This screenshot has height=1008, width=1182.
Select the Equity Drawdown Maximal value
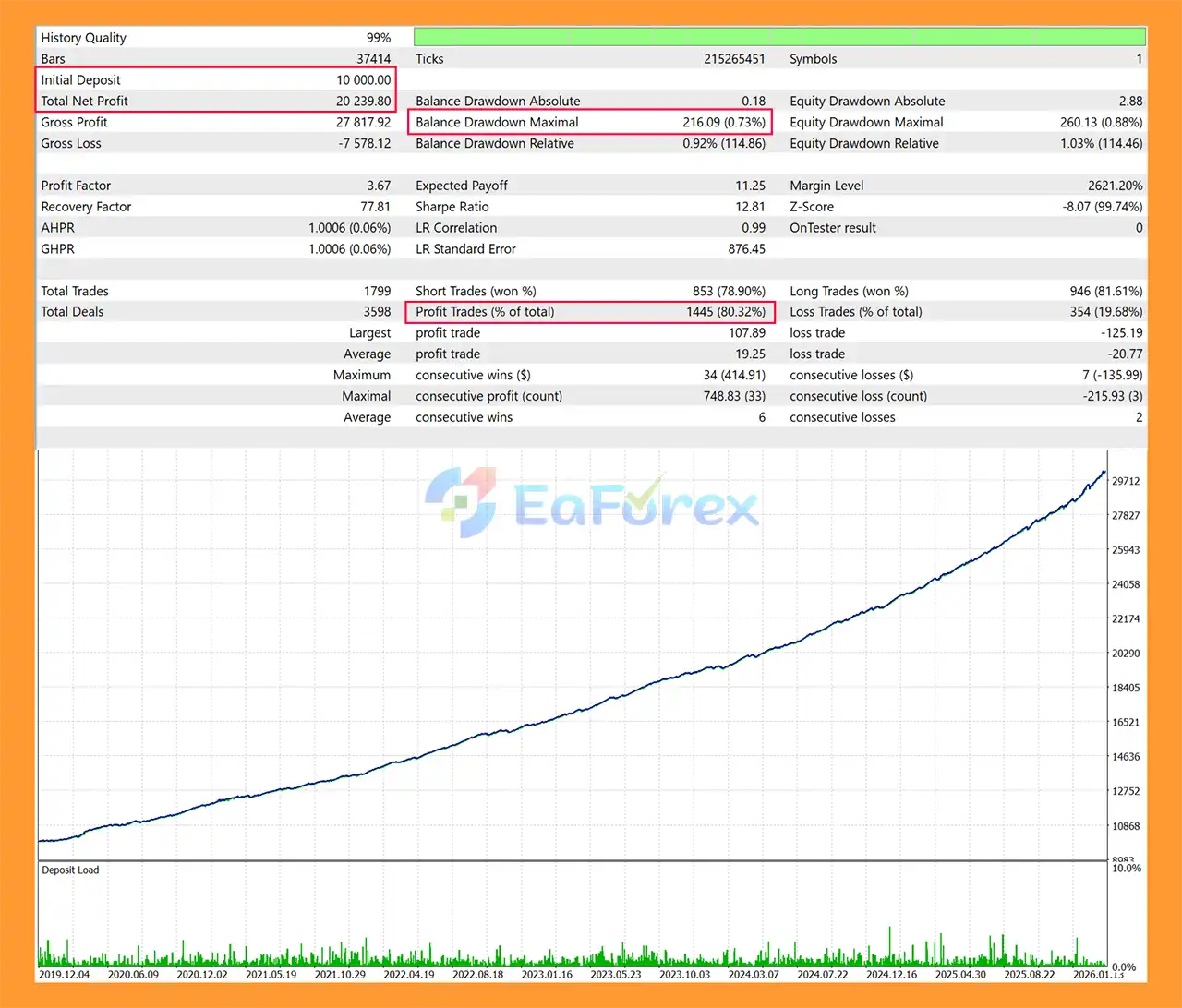pyautogui.click(x=1101, y=123)
